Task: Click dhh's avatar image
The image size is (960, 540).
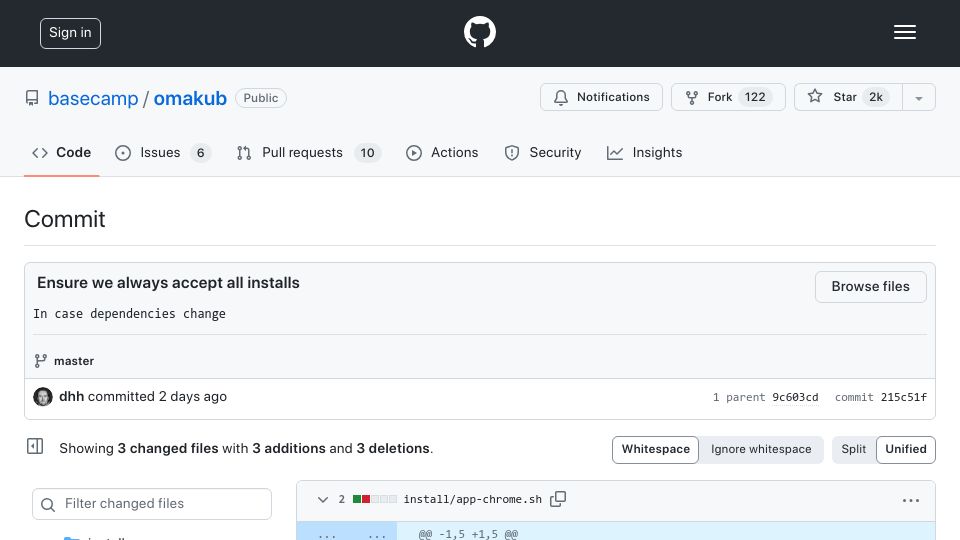Action: 43,397
